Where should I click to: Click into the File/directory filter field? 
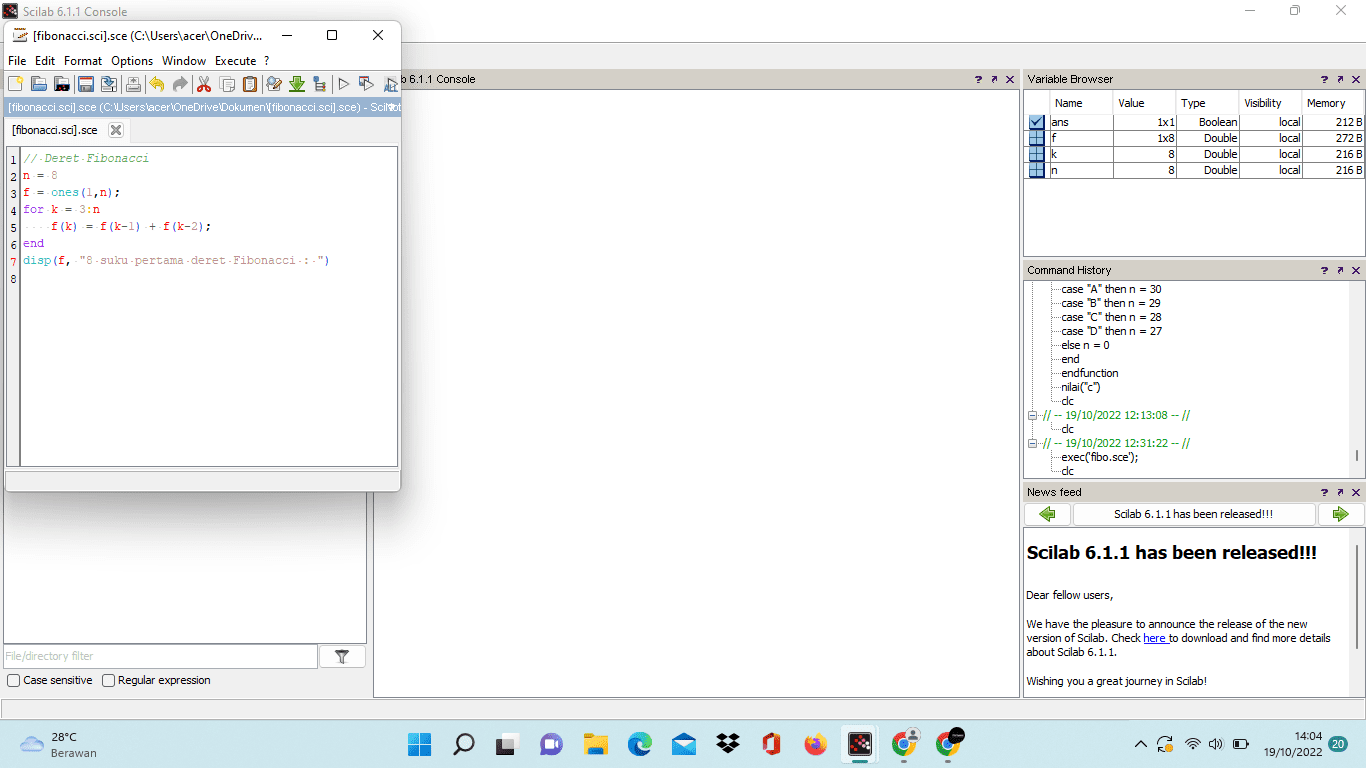tap(160, 656)
